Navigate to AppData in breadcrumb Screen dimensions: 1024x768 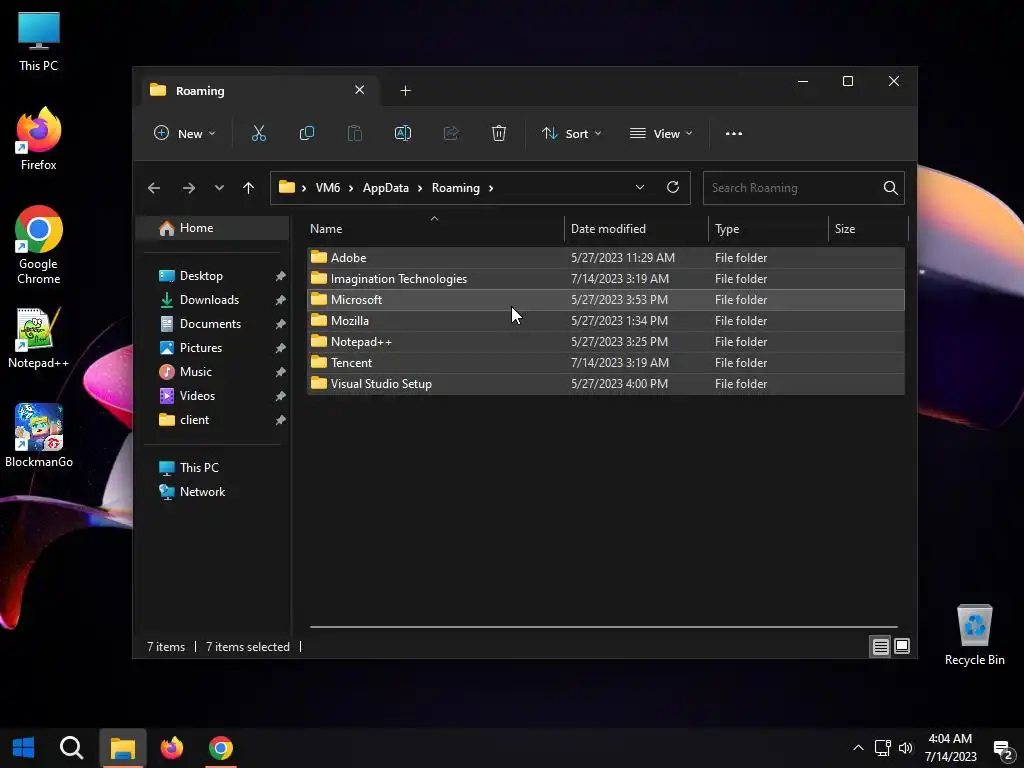pos(385,188)
